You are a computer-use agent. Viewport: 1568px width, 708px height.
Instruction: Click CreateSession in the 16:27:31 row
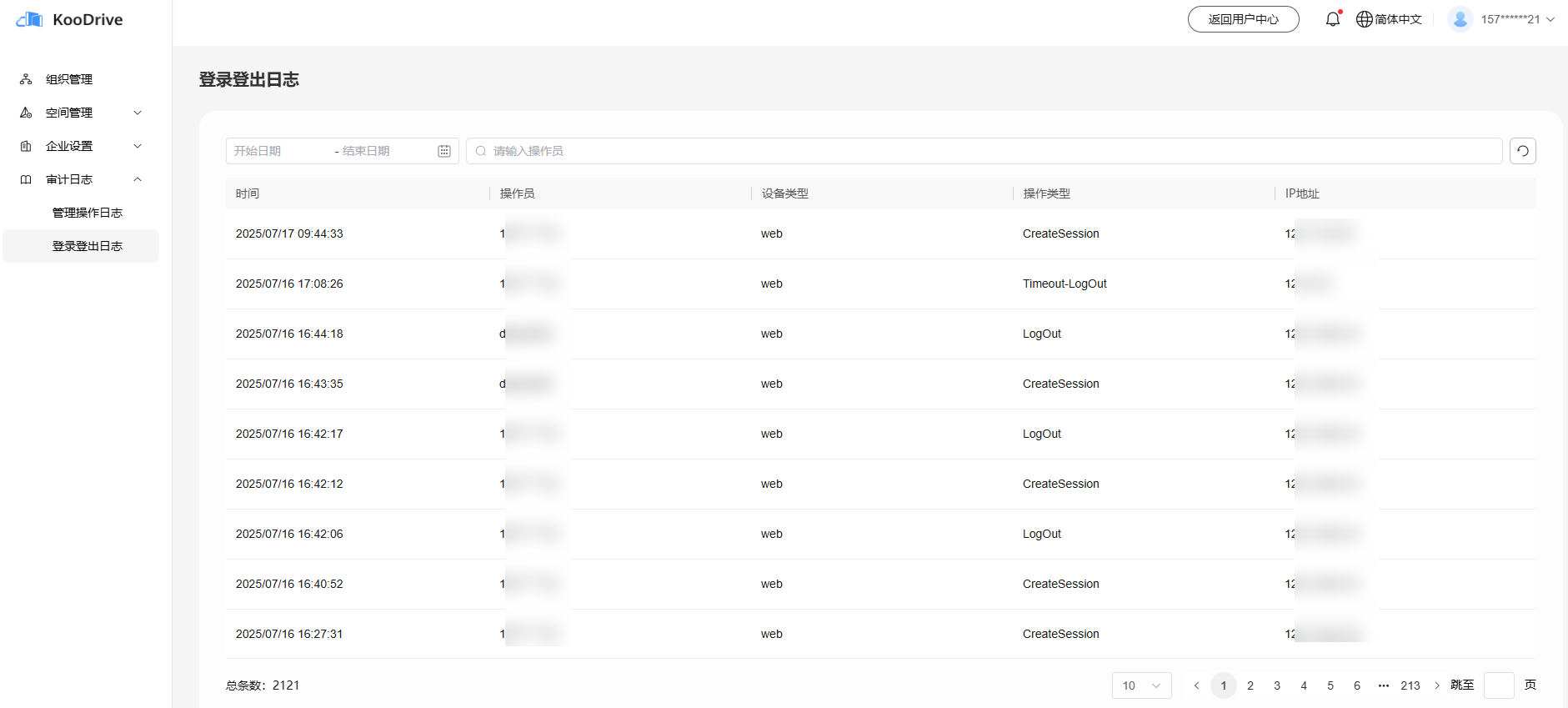point(1061,634)
